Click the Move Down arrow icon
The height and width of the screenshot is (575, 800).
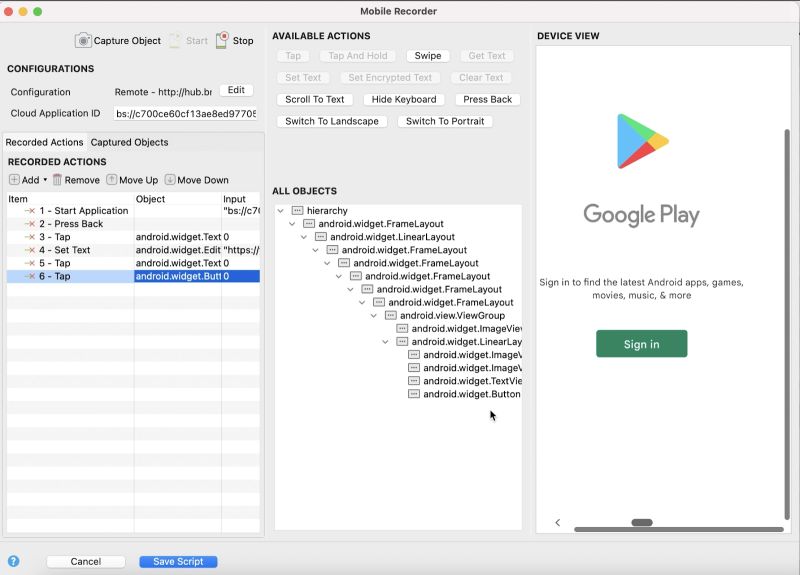(170, 180)
